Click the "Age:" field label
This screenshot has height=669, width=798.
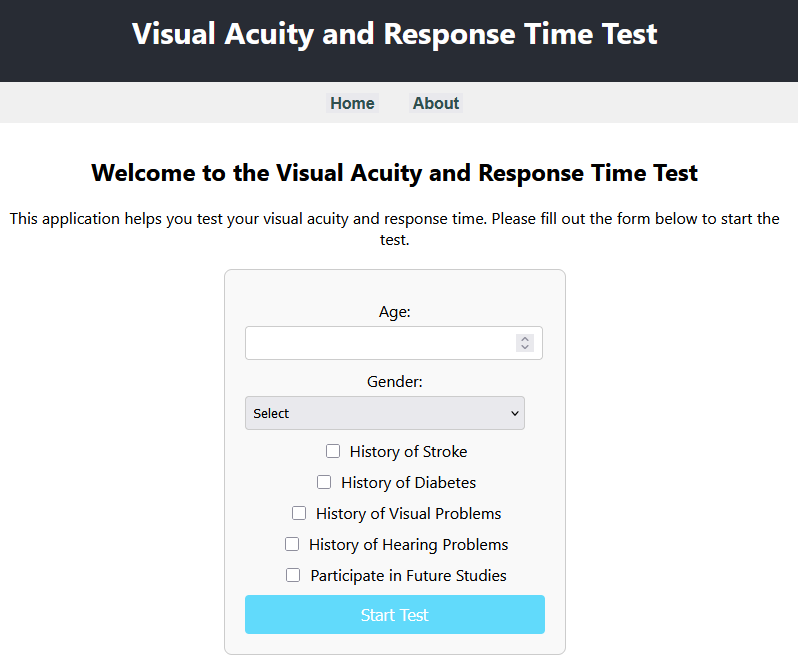pos(395,312)
